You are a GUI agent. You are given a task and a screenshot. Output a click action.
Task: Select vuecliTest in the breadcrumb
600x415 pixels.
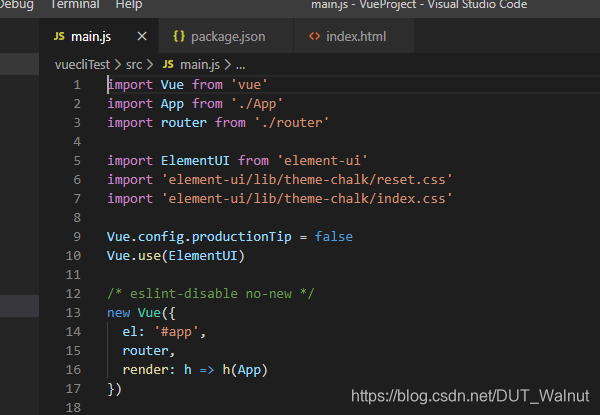coord(82,65)
